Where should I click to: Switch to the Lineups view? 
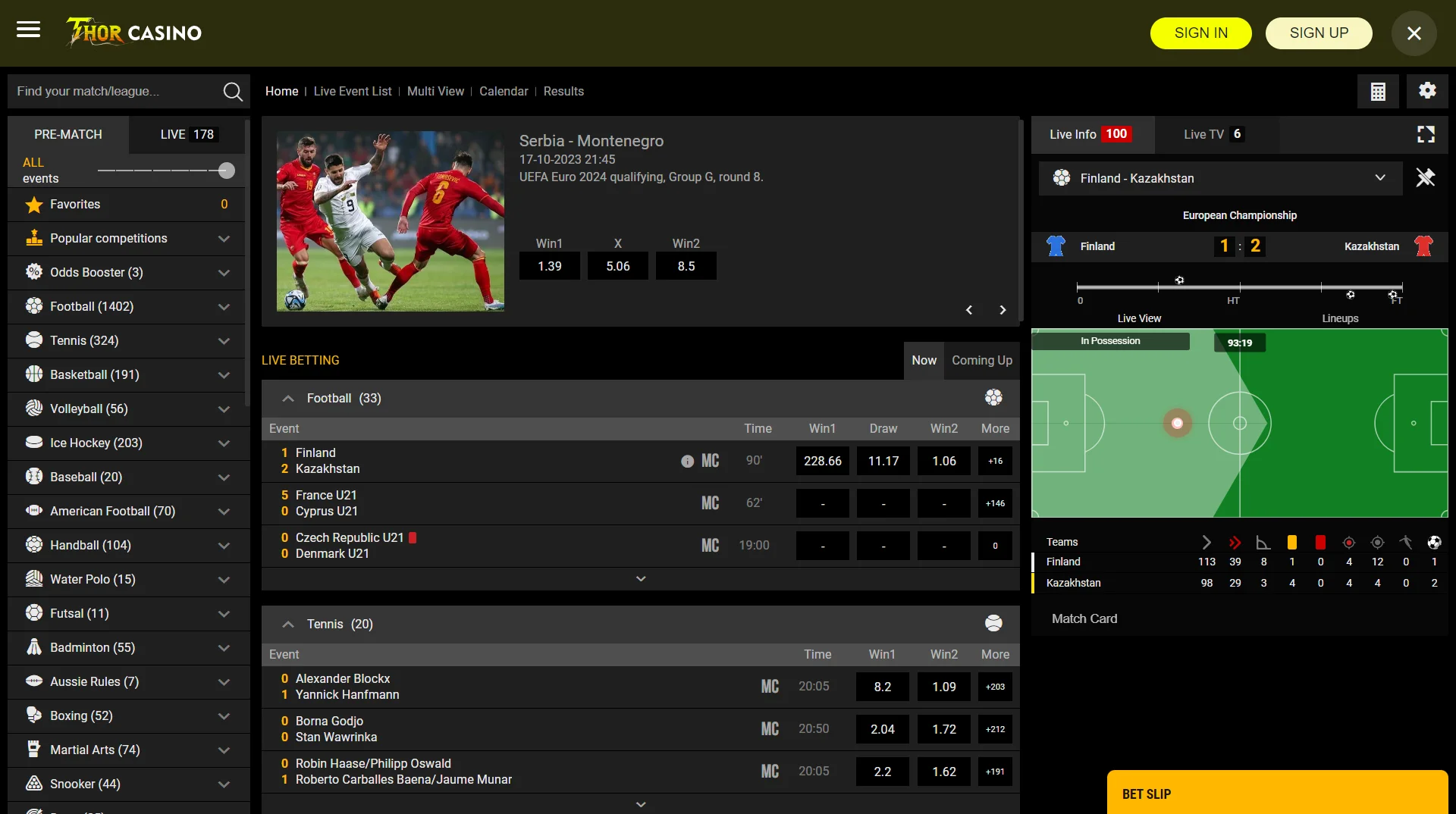pos(1340,318)
